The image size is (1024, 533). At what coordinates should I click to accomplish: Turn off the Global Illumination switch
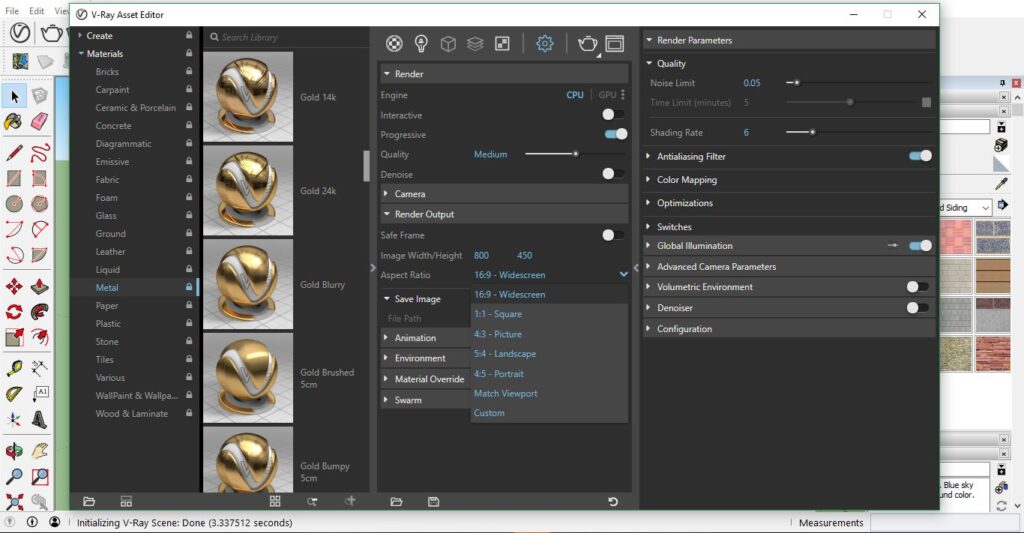click(920, 246)
